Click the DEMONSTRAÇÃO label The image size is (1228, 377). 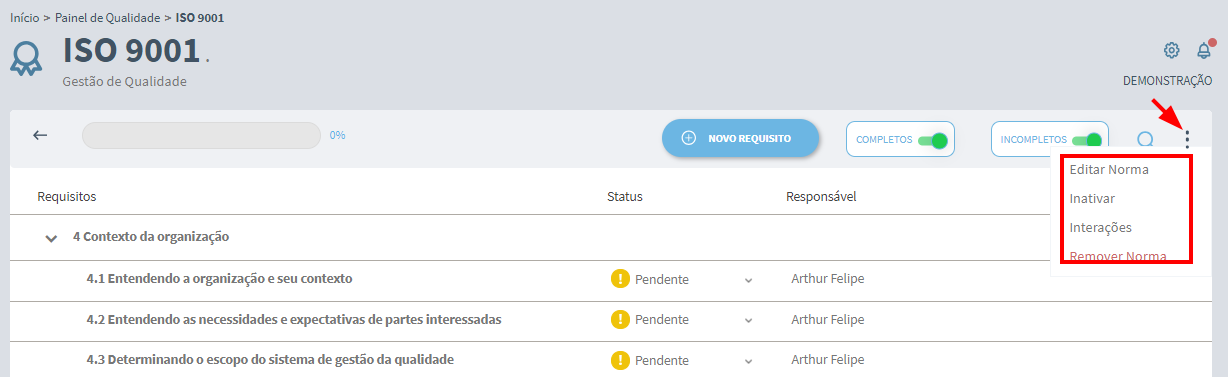(x=1167, y=81)
